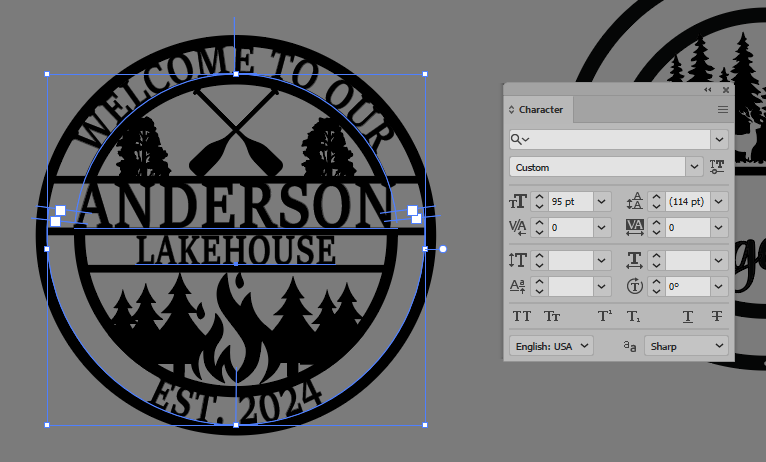This screenshot has height=462, width=766.
Task: Apply Strikethrough to the text
Action: [716, 316]
